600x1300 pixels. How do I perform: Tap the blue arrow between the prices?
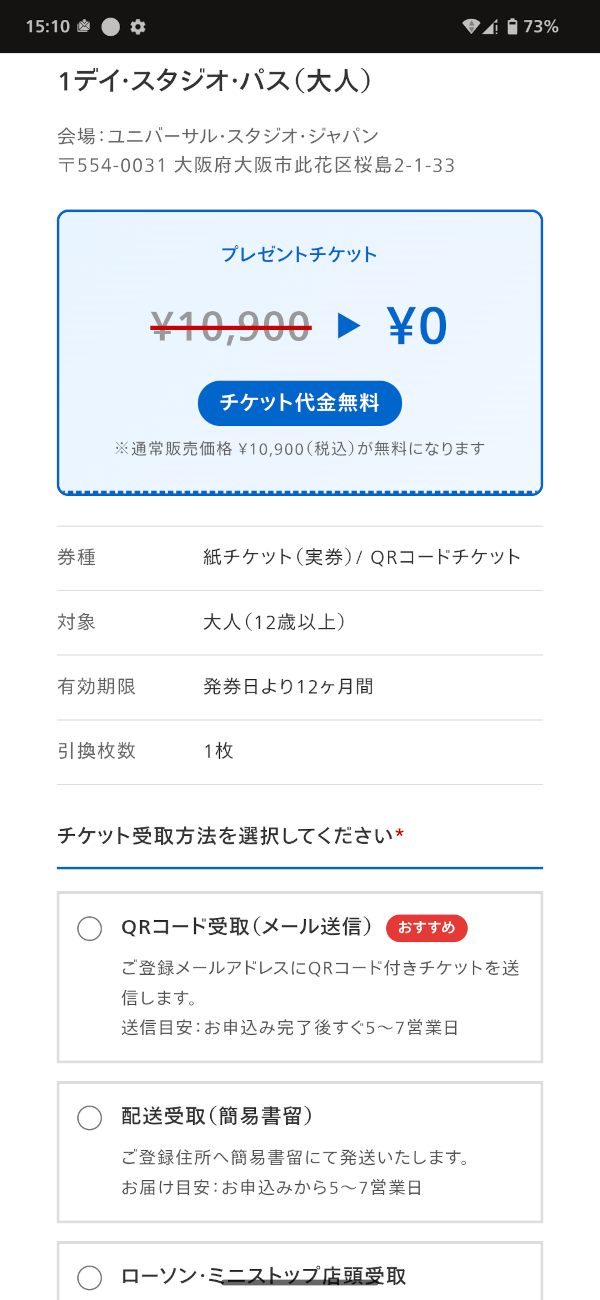348,326
